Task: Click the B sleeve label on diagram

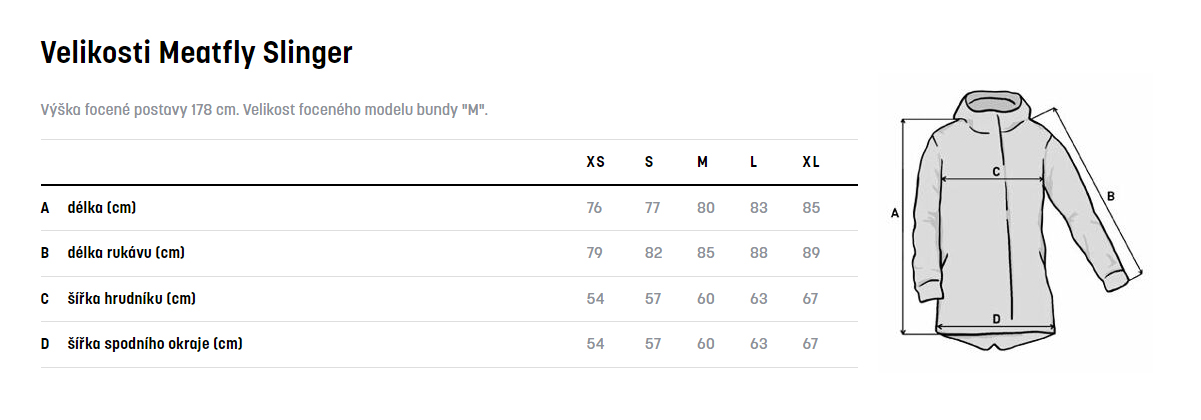Action: pyautogui.click(x=1111, y=196)
